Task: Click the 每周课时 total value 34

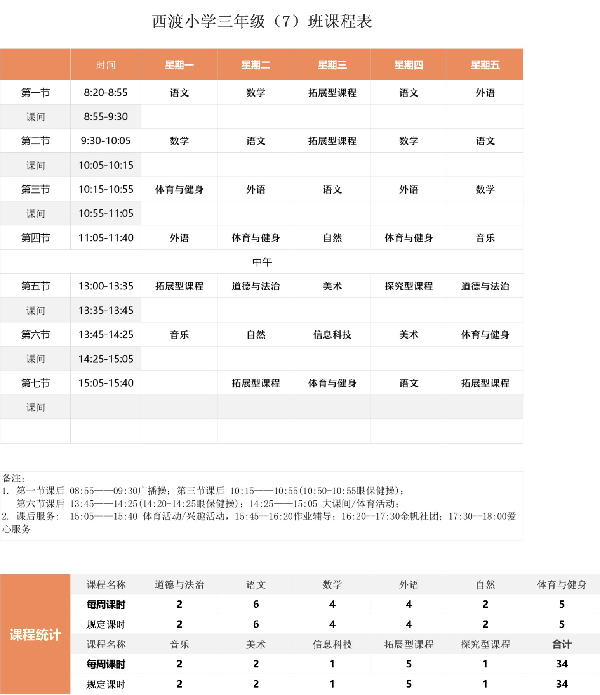Action: click(561, 664)
